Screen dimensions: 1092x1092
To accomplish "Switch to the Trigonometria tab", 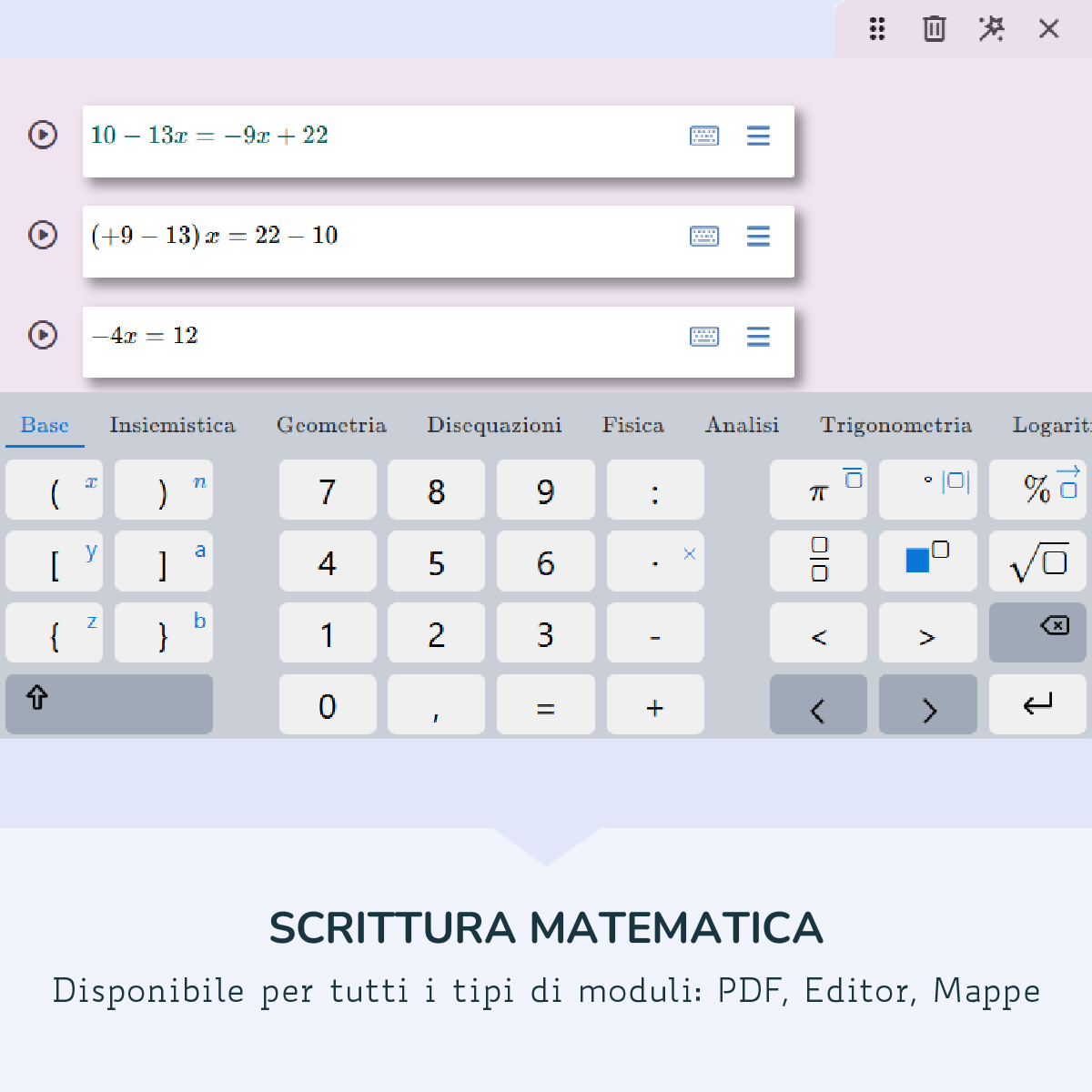I will (x=896, y=425).
